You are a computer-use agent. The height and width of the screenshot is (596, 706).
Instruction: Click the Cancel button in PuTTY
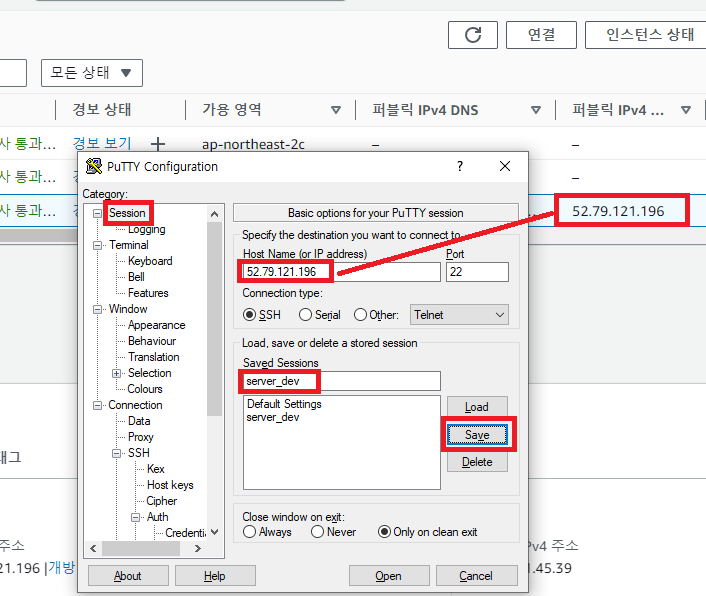tap(476, 576)
